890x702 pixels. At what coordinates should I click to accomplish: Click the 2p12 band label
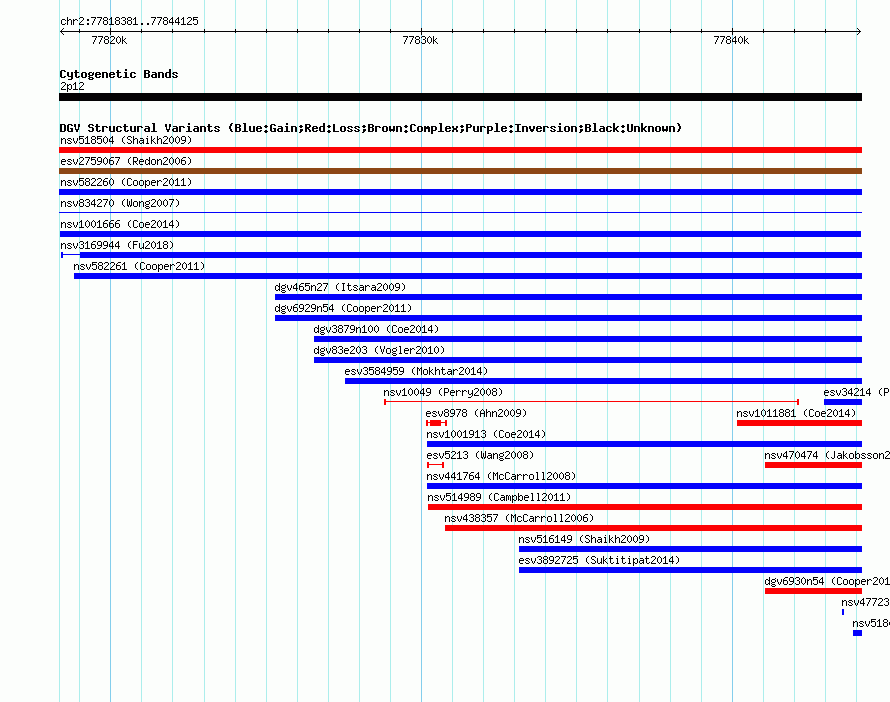click(72, 86)
